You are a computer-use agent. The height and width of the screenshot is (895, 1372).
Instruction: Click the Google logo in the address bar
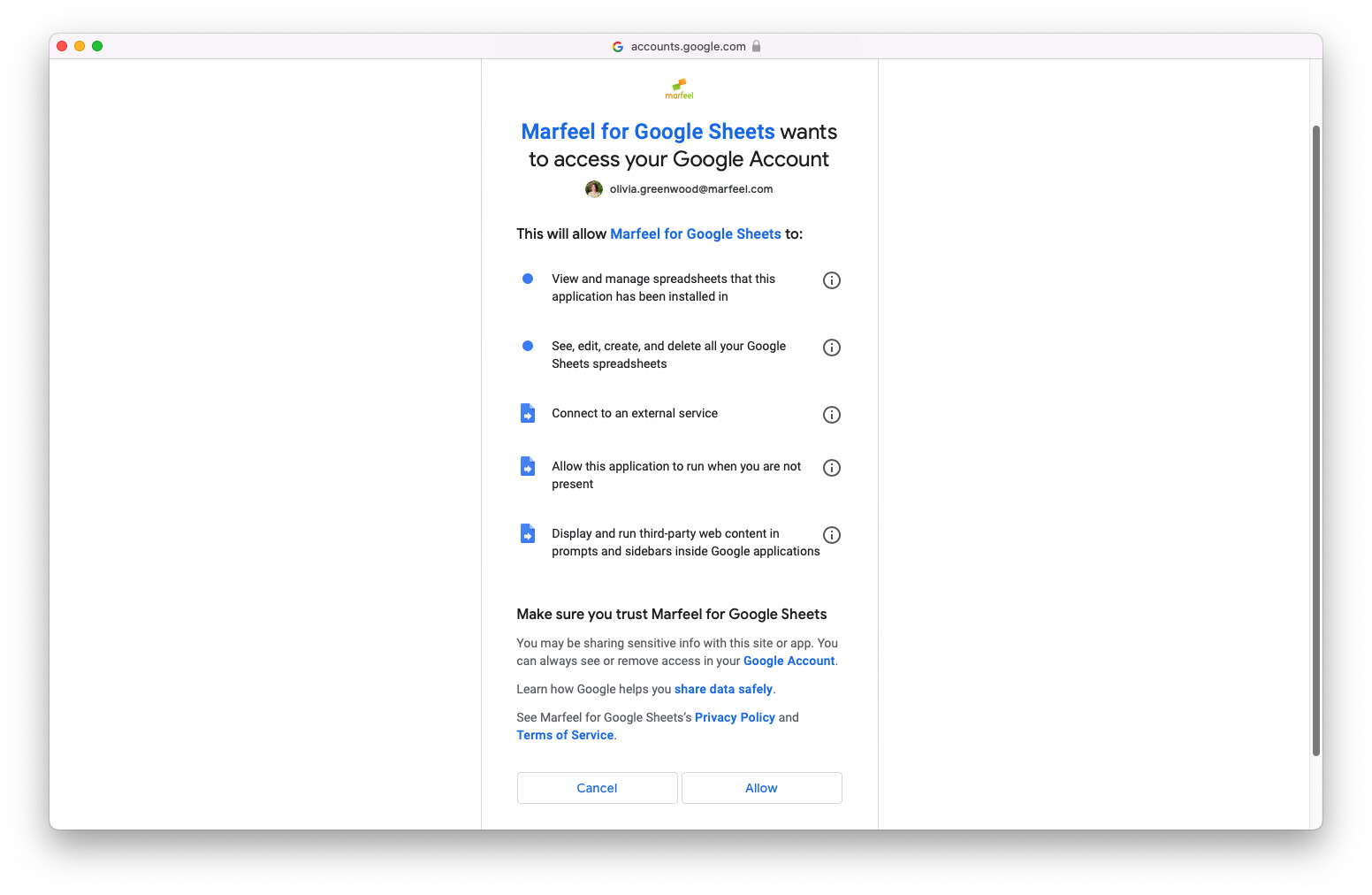click(618, 46)
